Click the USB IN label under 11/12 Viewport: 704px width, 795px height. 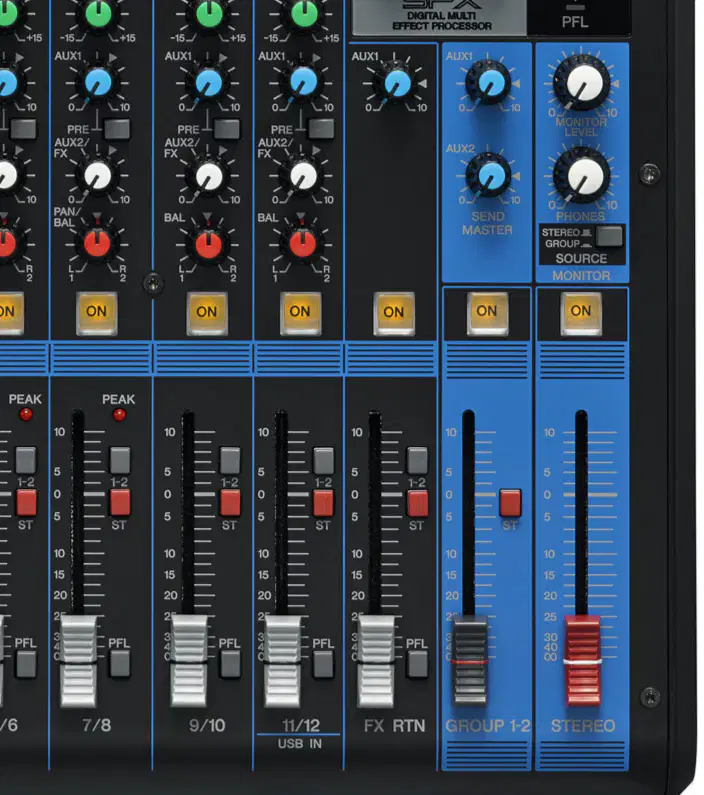300,744
